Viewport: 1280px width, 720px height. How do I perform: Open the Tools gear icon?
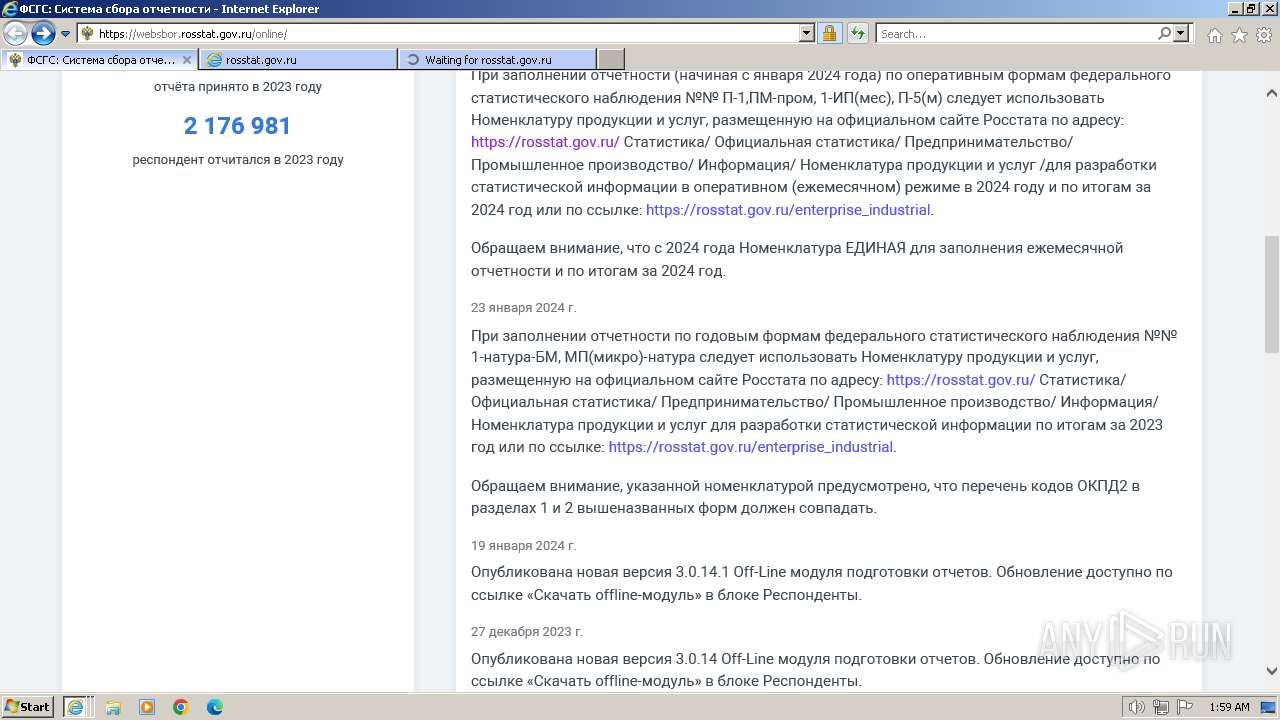click(1263, 35)
